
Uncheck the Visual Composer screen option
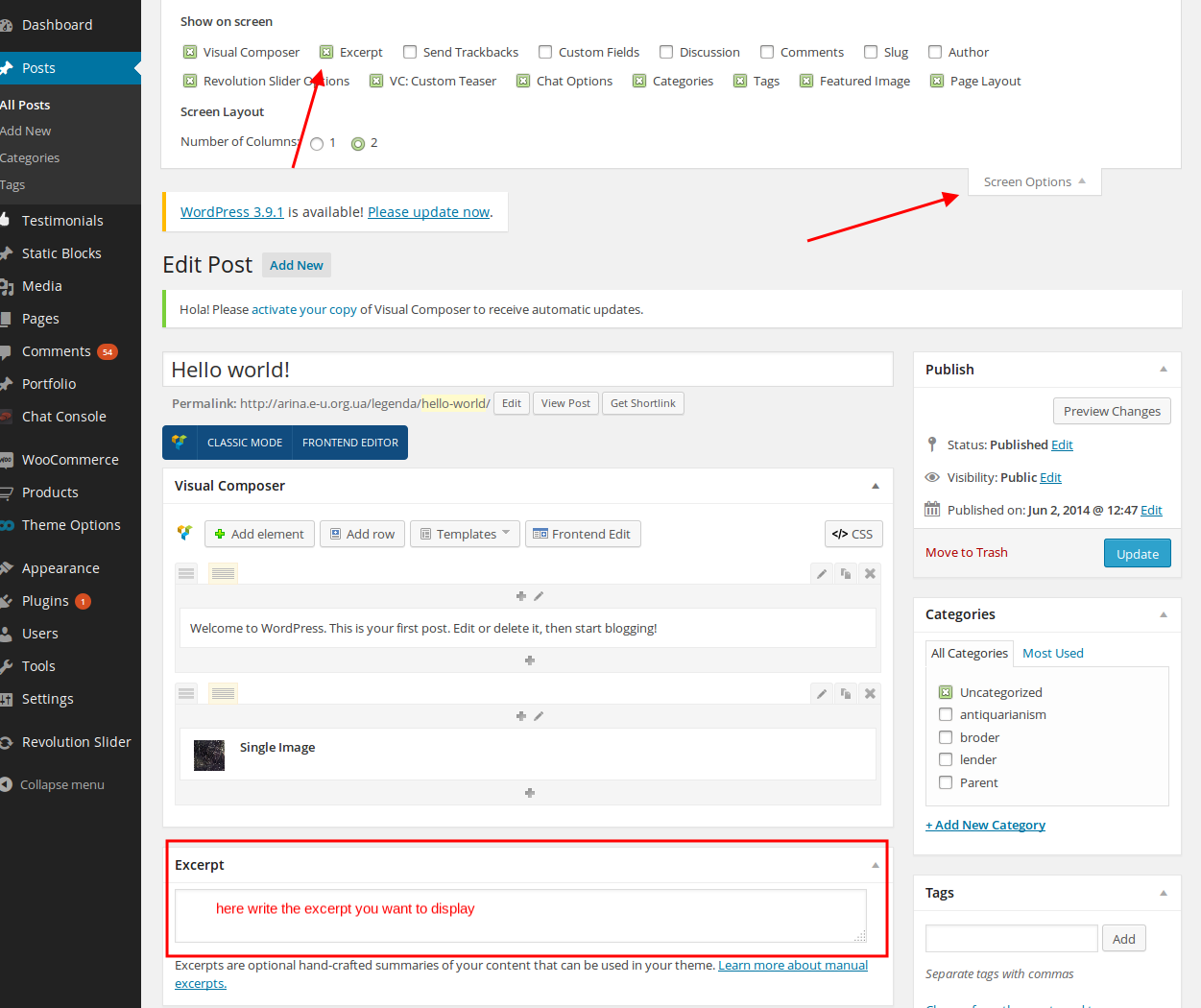[190, 52]
